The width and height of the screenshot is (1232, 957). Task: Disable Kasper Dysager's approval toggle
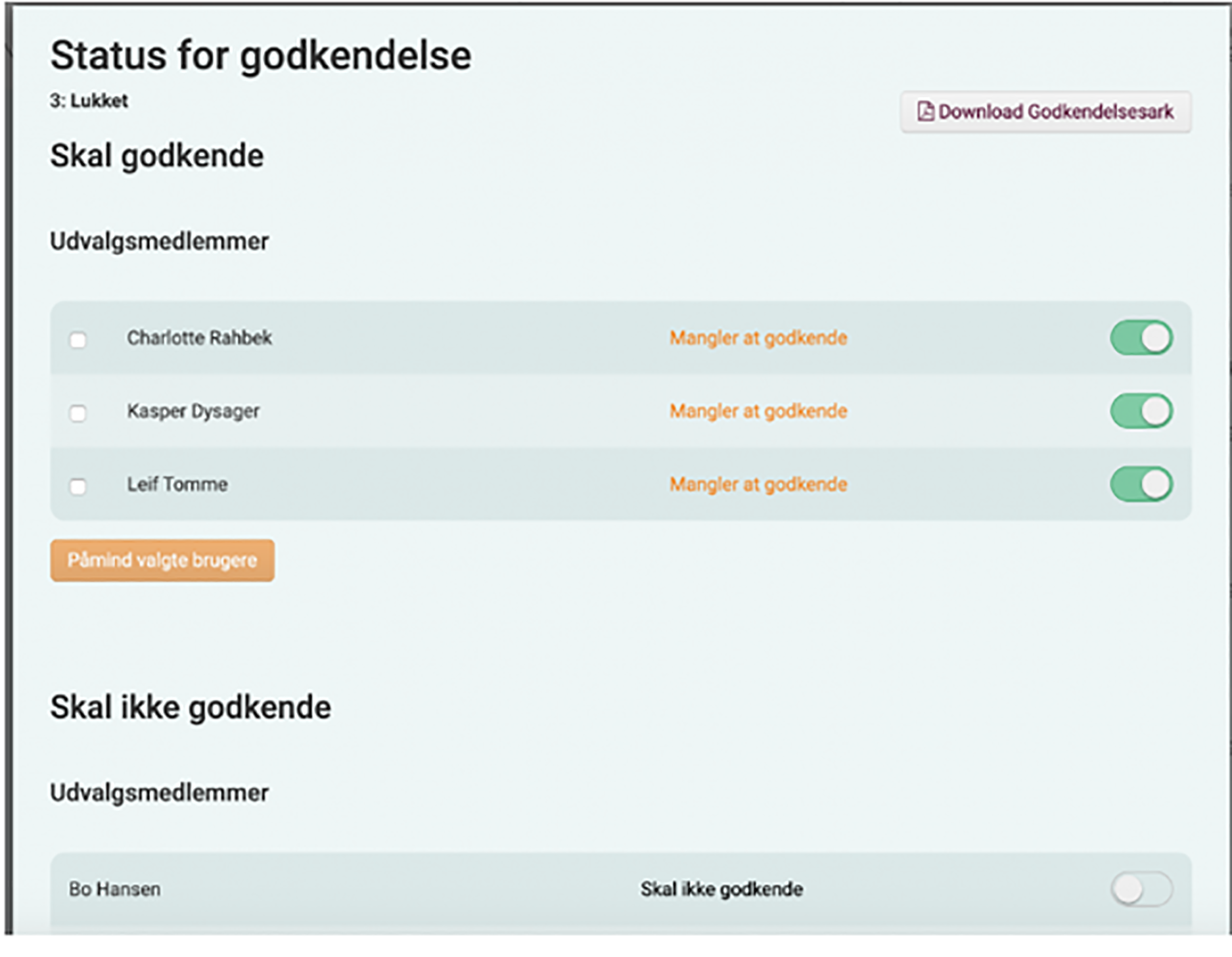(x=1141, y=411)
